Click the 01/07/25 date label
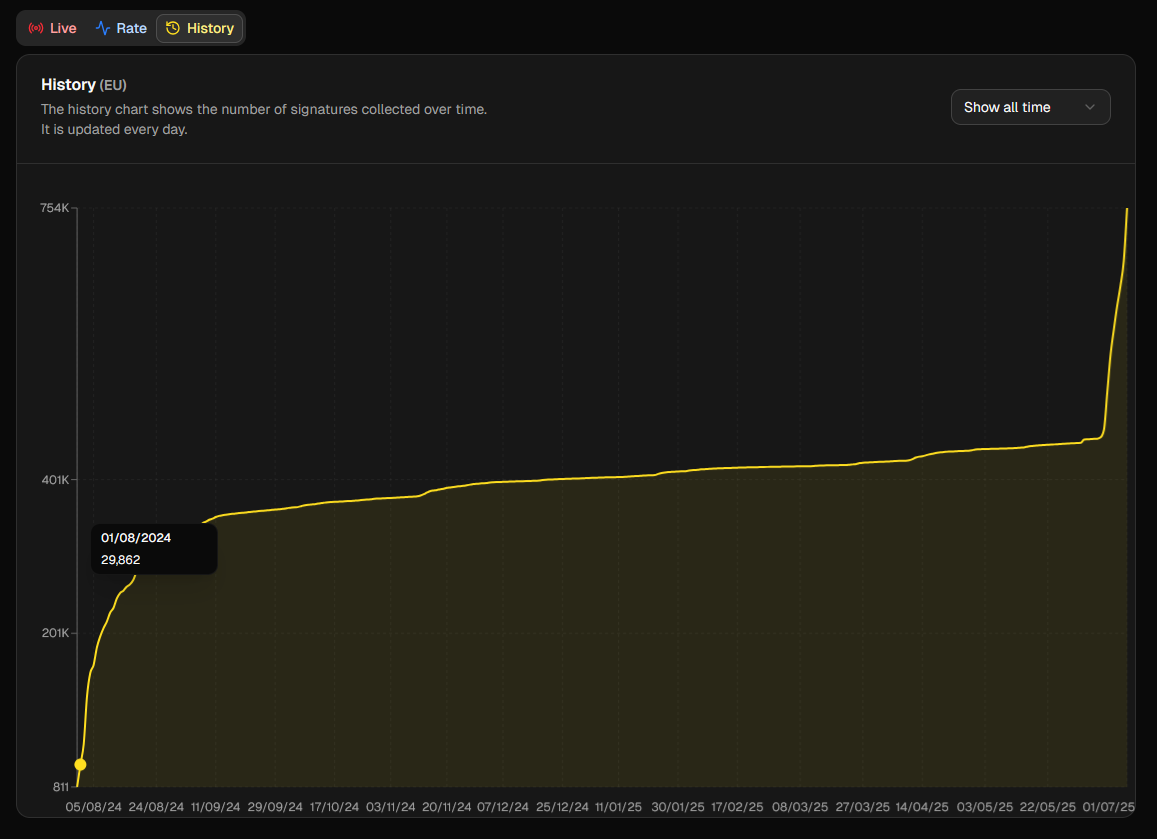 [x=1108, y=807]
